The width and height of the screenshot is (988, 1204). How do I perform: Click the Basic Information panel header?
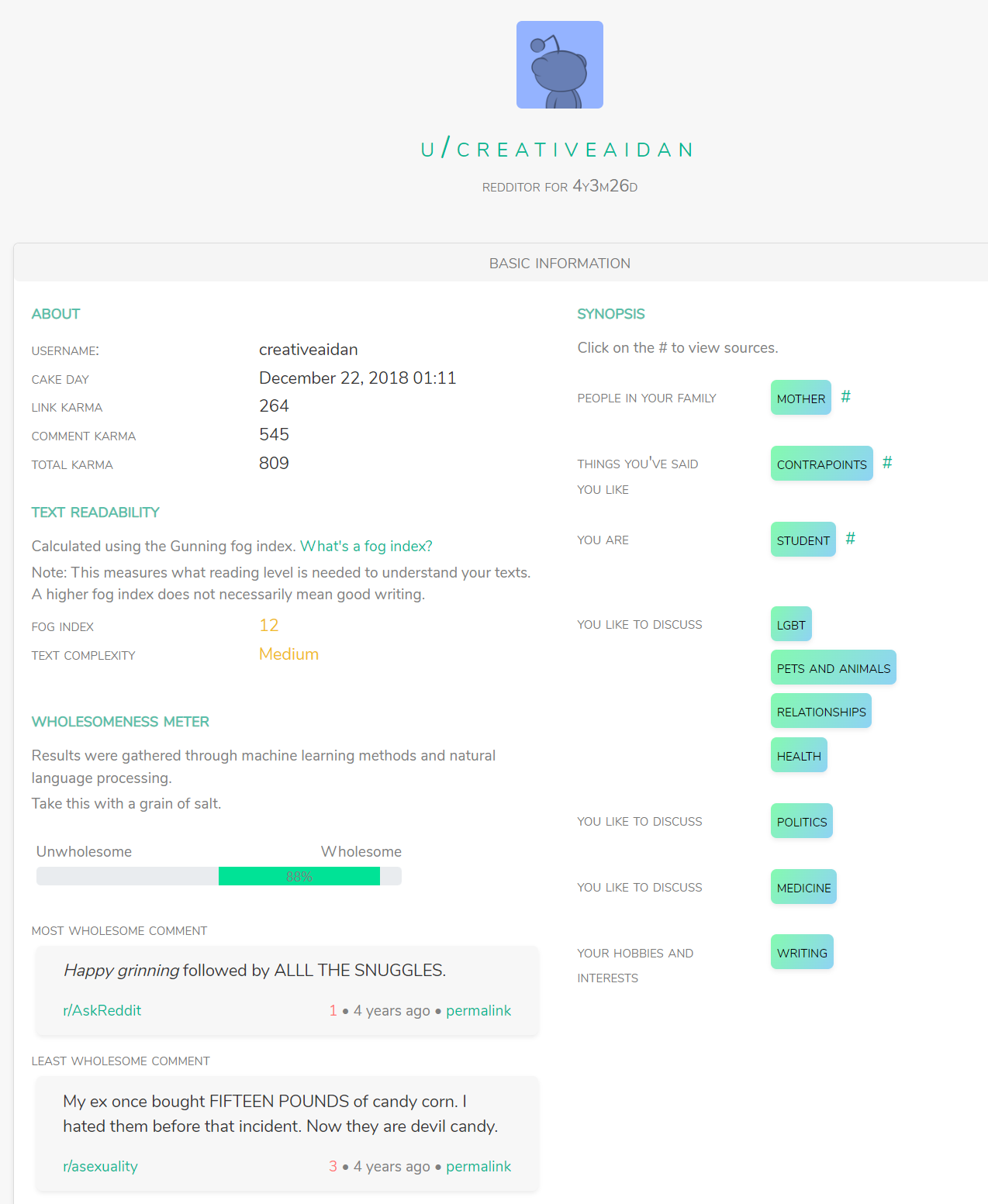click(x=559, y=263)
